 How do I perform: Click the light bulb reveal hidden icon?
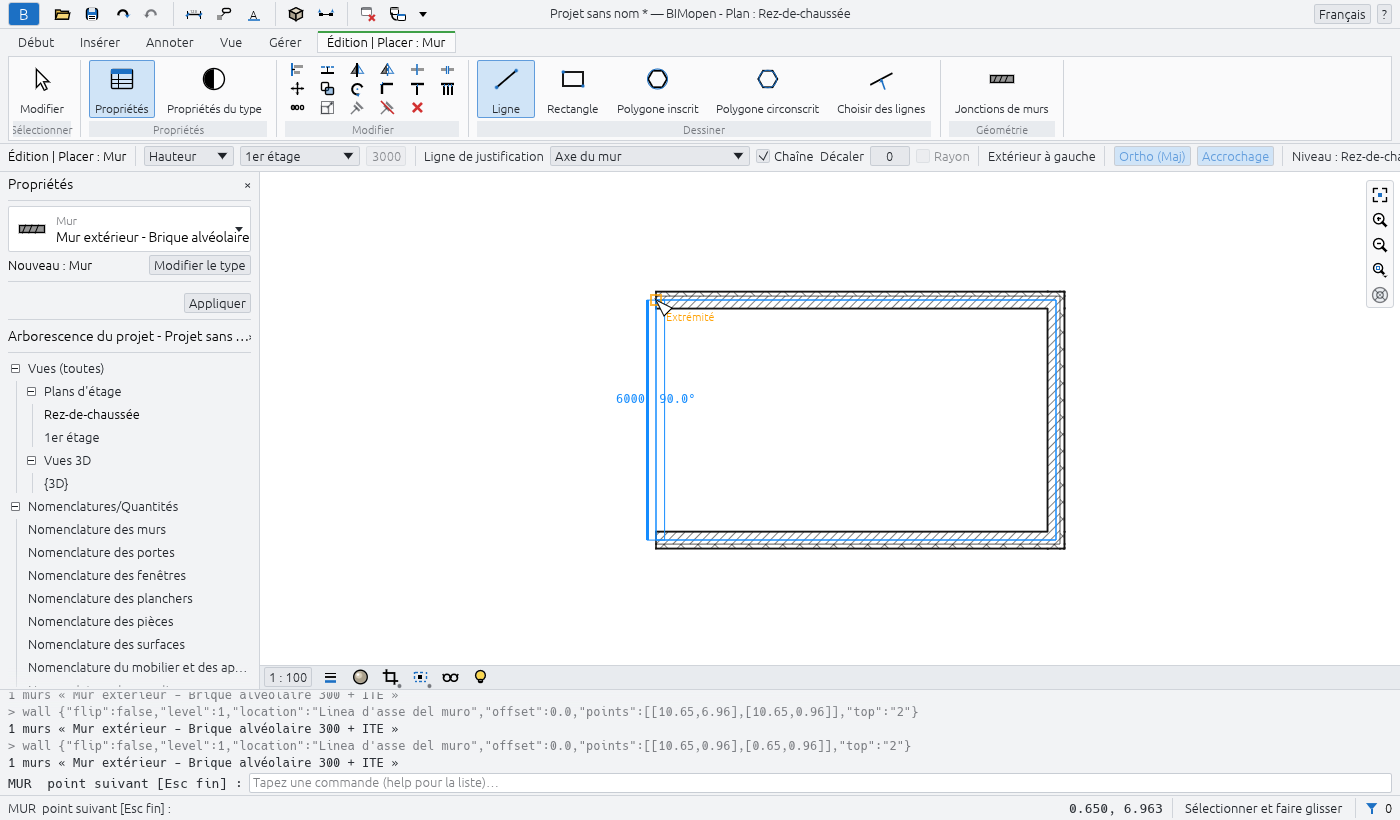tap(480, 677)
